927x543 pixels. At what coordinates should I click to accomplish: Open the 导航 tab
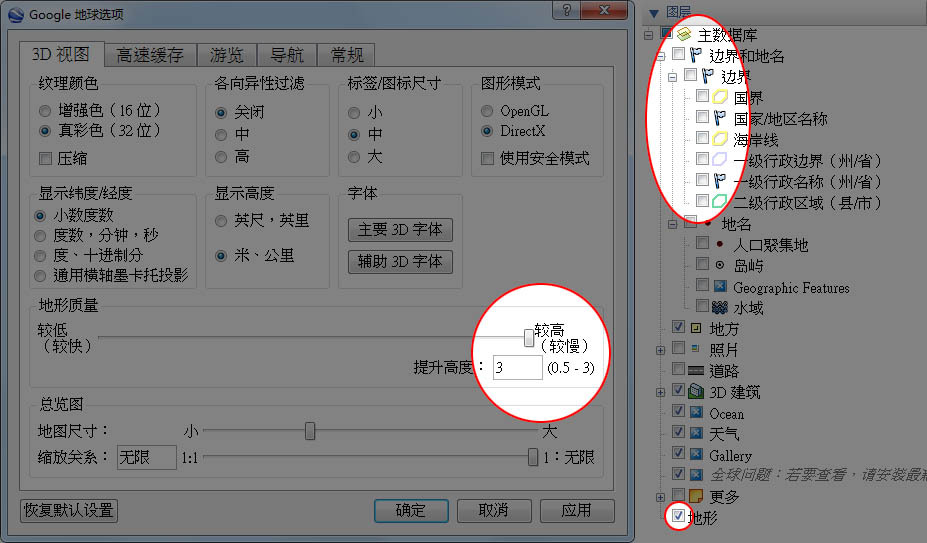[x=287, y=55]
